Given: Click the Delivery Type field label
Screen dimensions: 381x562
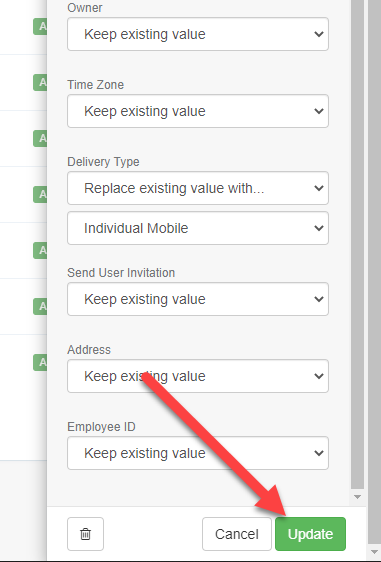Looking at the screenshot, I should tap(103, 162).
